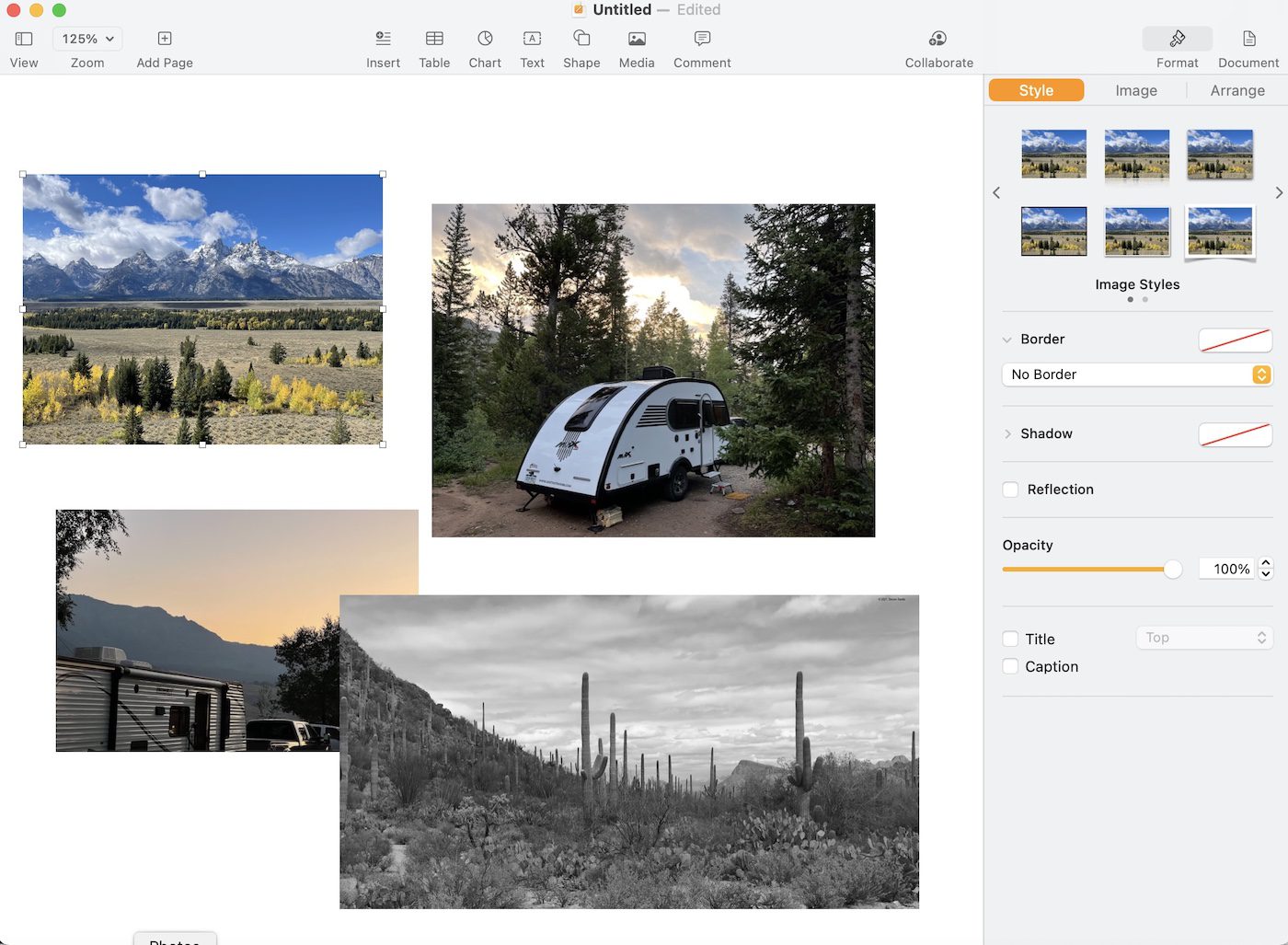Switch to the Arrange tab
The image size is (1288, 945).
[x=1237, y=90]
